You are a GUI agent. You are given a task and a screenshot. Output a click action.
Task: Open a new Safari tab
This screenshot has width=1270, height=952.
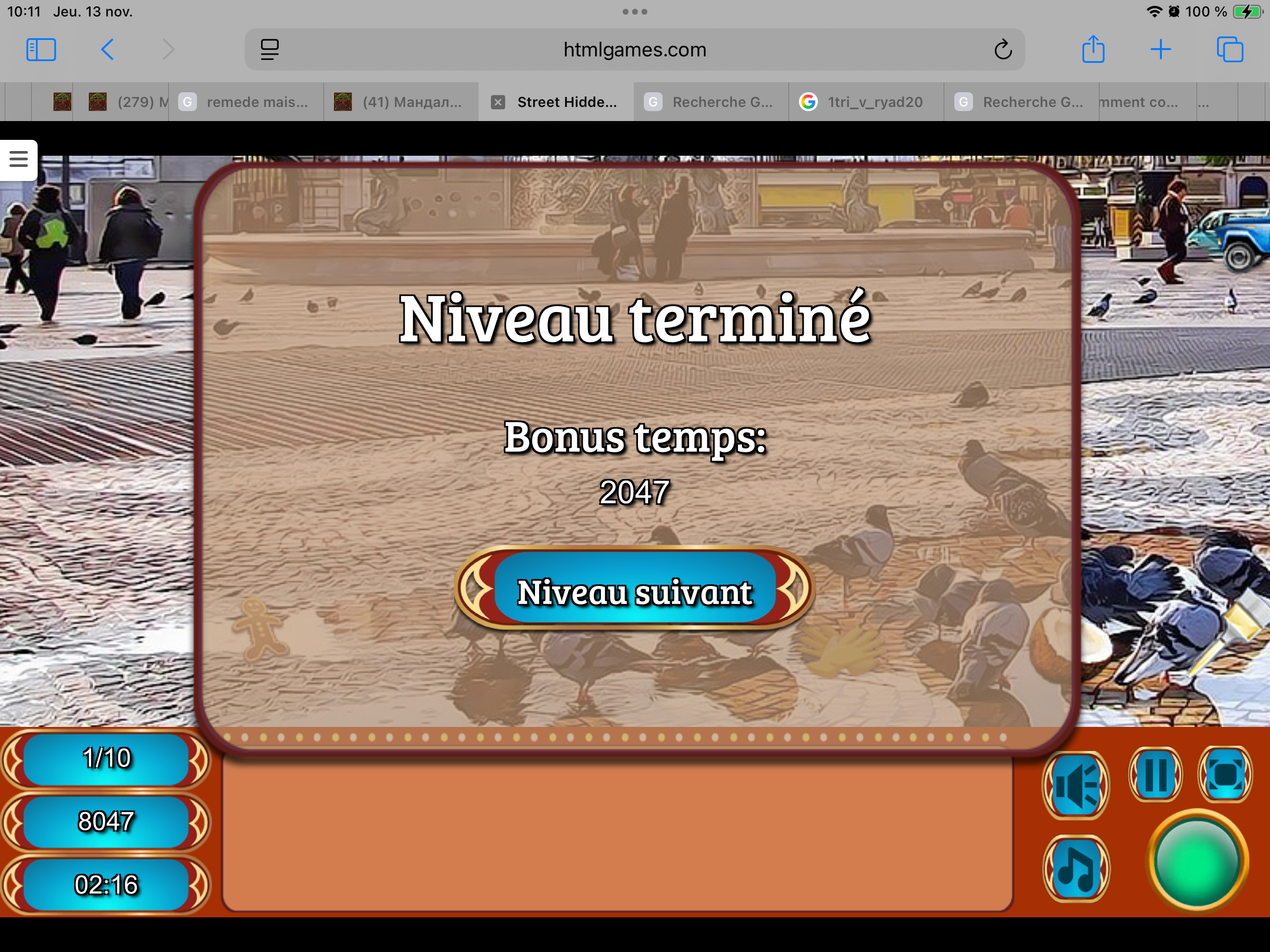pyautogui.click(x=1161, y=50)
